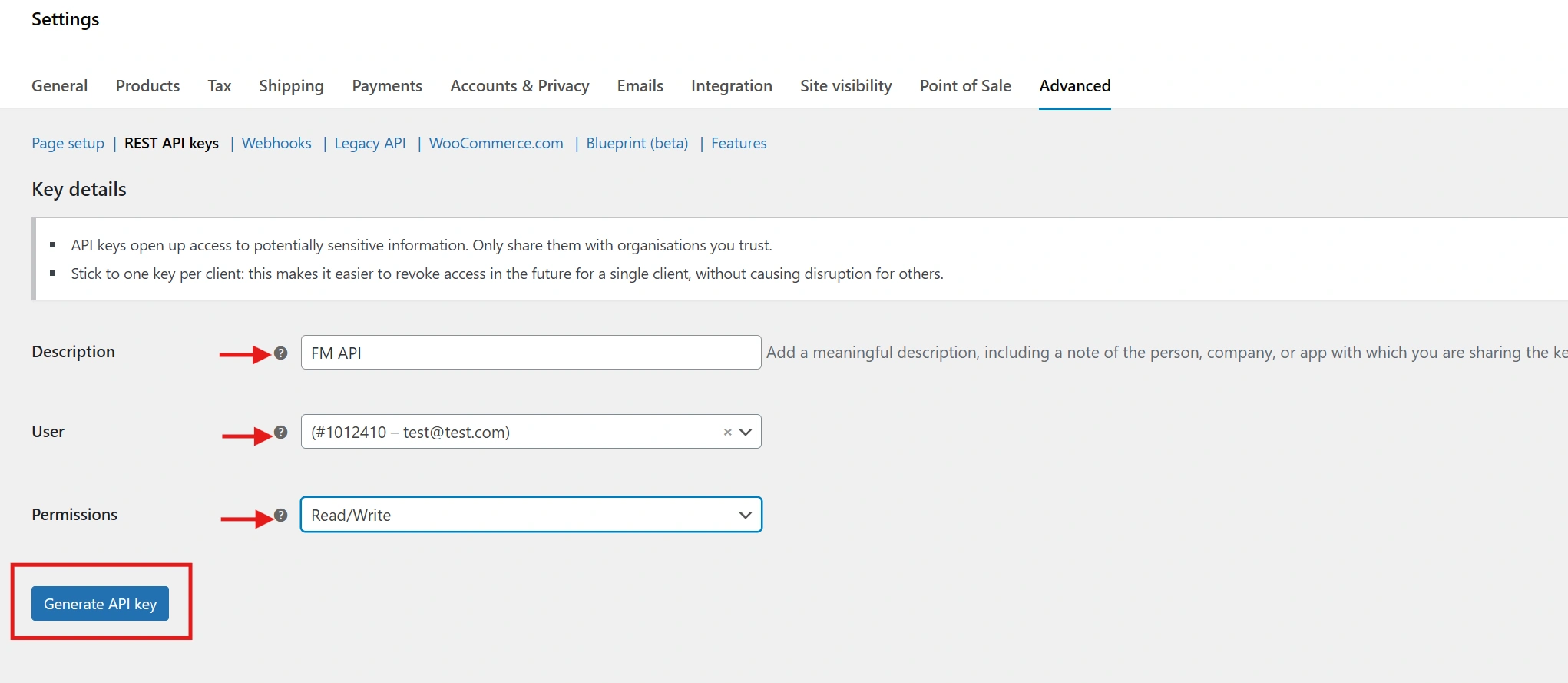1568x683 pixels.
Task: Click the "Stick to one key per client" notice
Action: click(x=507, y=274)
